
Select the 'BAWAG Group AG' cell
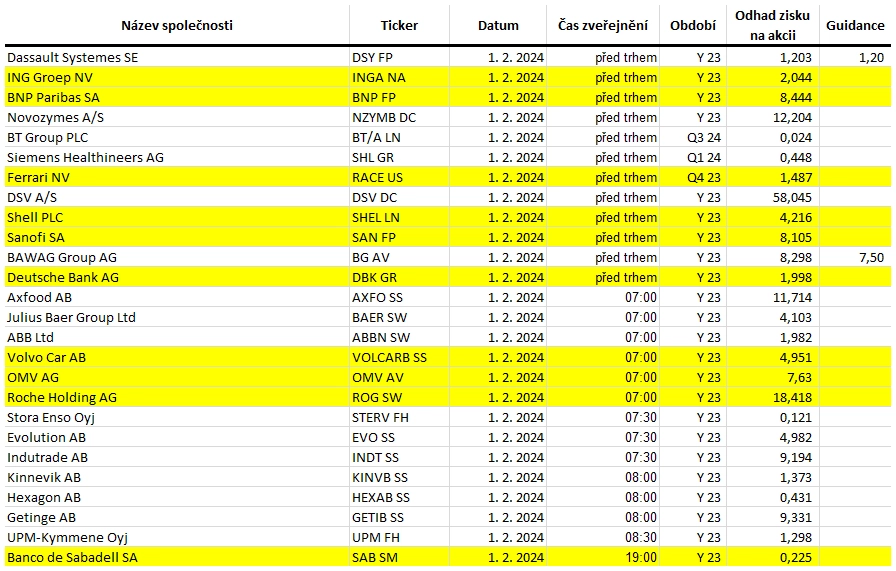[177, 257]
